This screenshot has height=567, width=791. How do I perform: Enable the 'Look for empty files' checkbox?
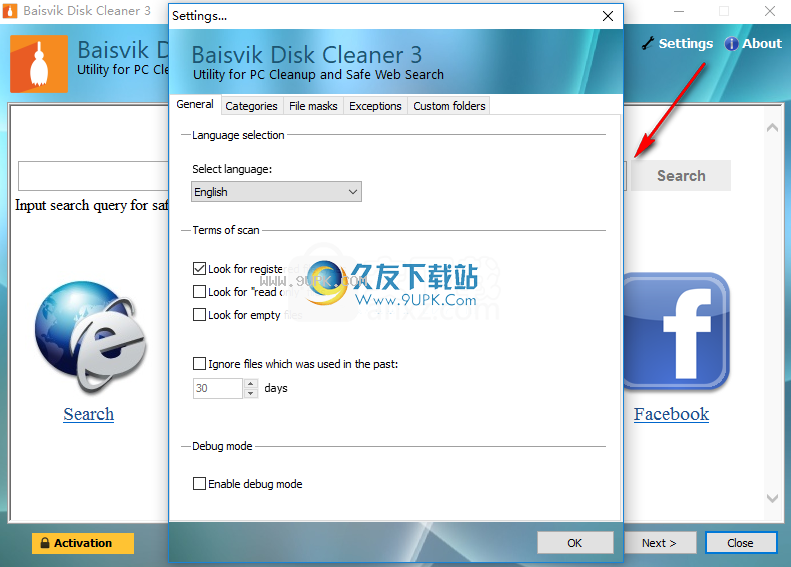click(199, 315)
